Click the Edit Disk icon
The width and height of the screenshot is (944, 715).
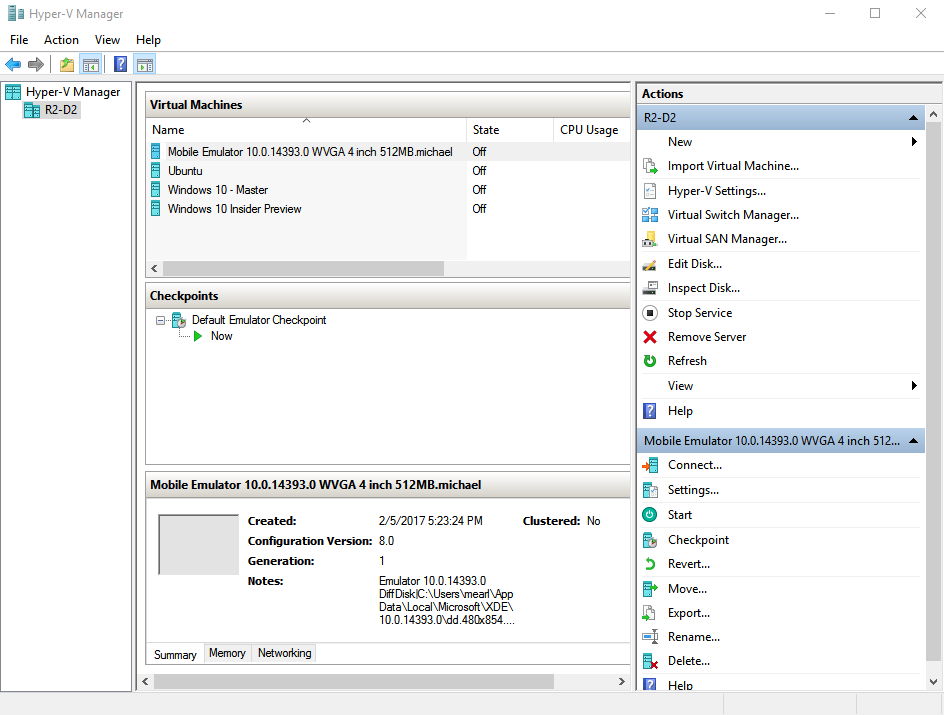click(x=650, y=264)
